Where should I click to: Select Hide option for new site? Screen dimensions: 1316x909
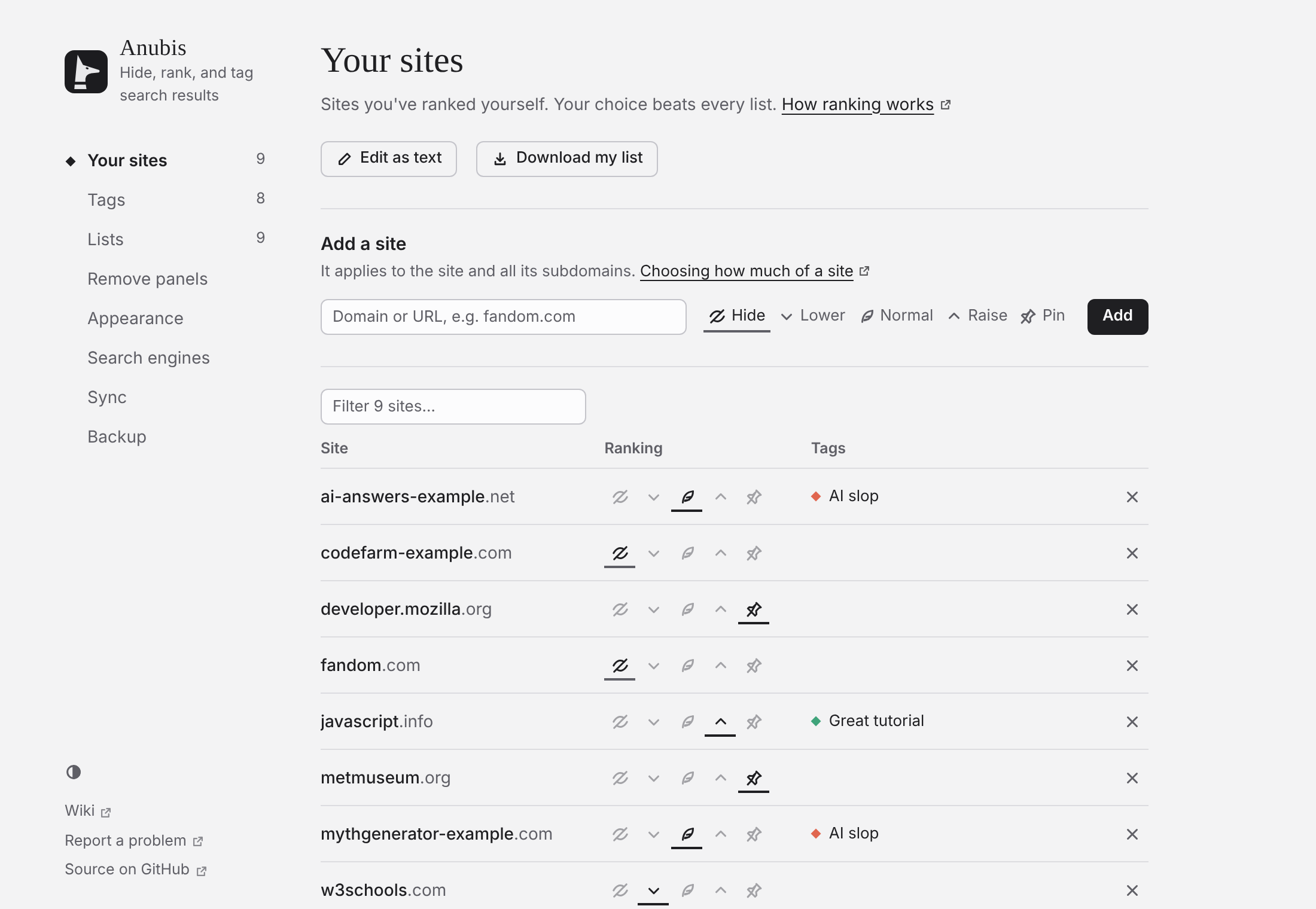tap(737, 316)
